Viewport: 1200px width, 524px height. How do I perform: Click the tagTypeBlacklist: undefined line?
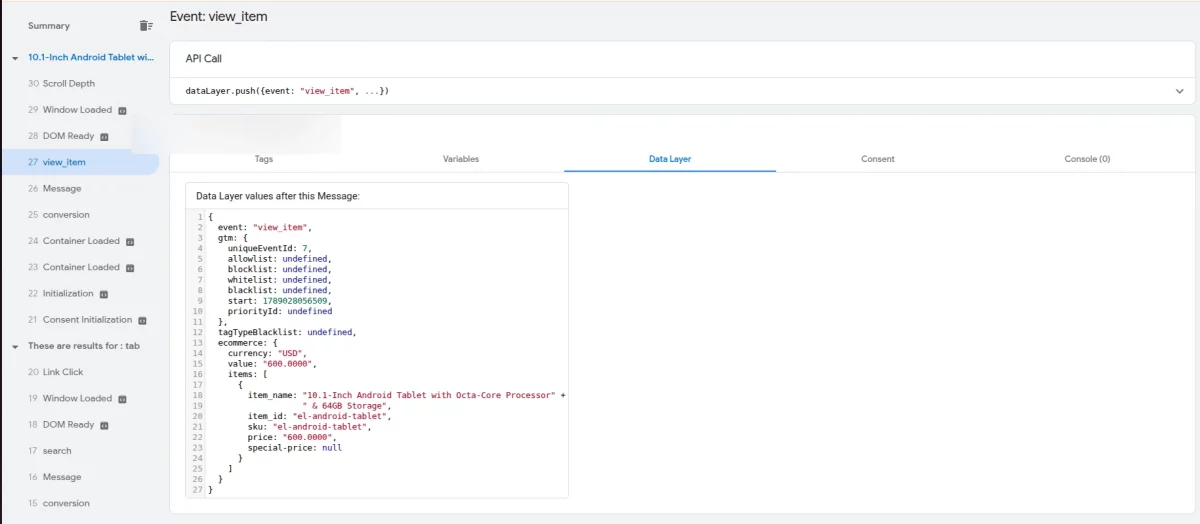point(287,332)
